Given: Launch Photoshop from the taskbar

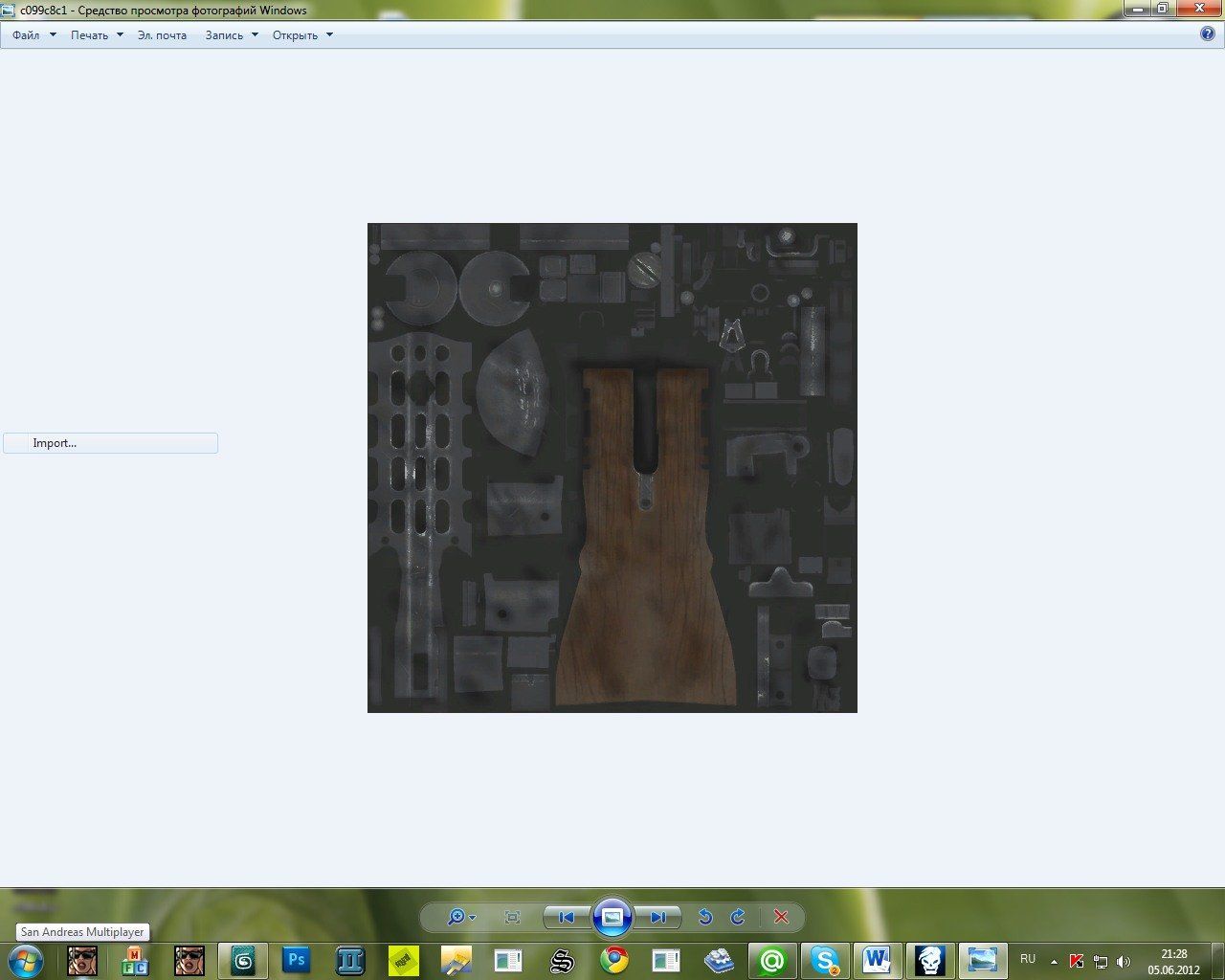Looking at the screenshot, I should (297, 960).
